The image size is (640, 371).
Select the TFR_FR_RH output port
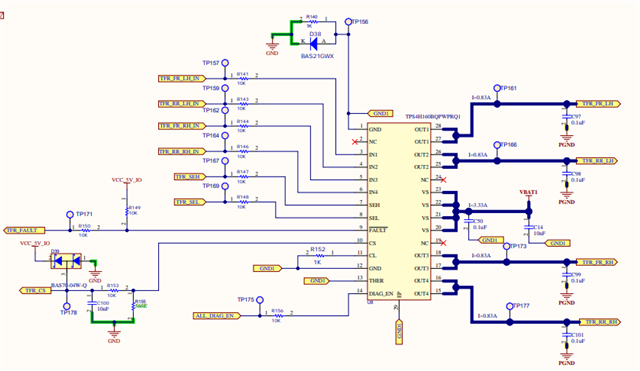(597, 262)
